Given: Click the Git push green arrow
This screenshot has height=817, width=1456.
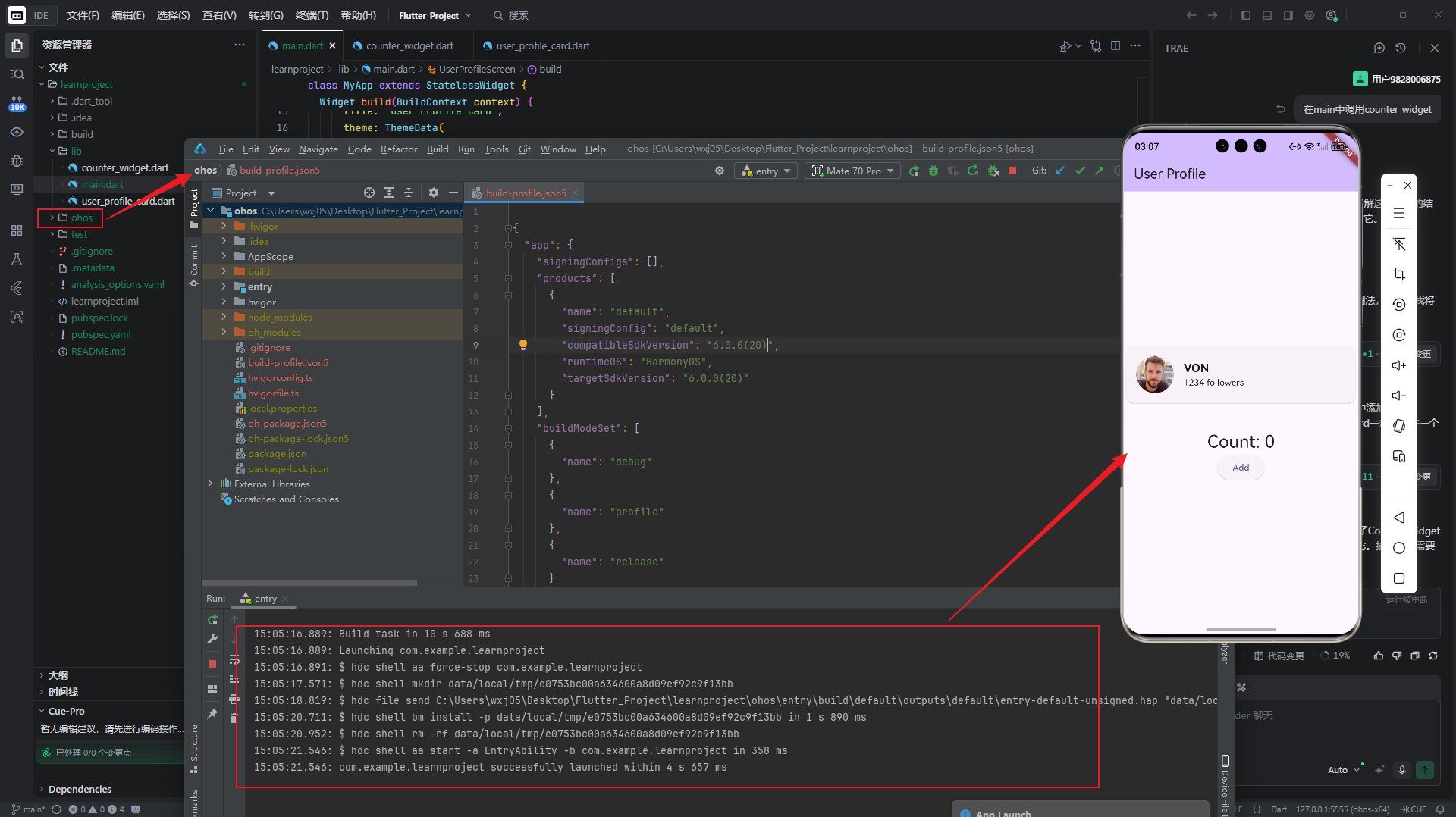Looking at the screenshot, I should pyautogui.click(x=1100, y=171).
